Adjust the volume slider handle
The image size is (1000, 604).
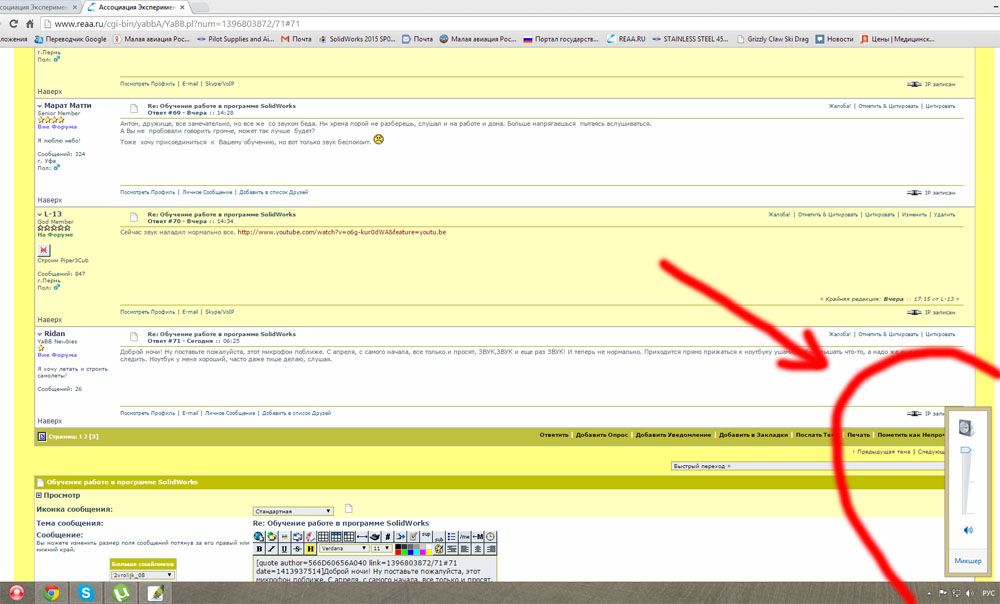966,450
